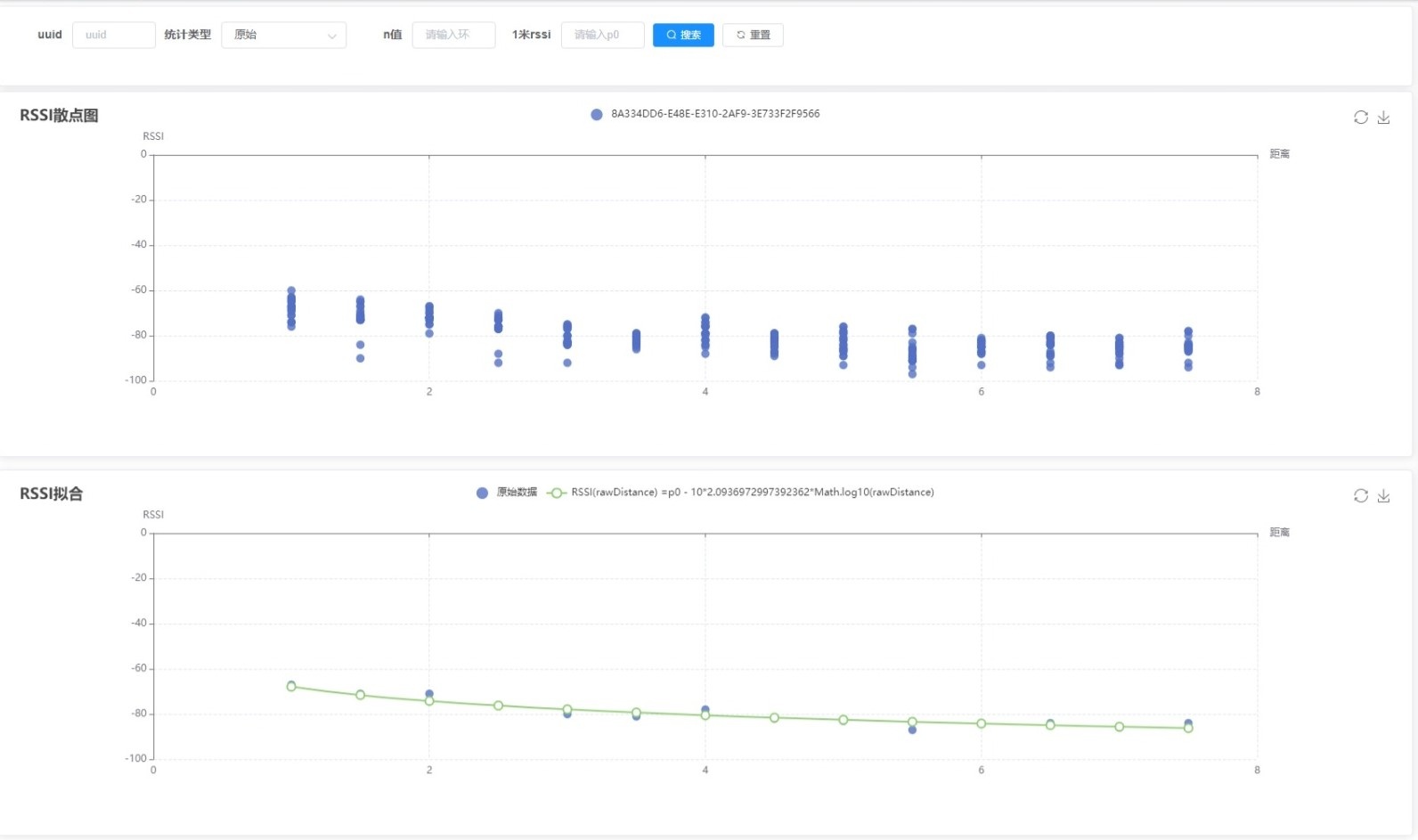Download the RSSI拟合 chart image

pyautogui.click(x=1383, y=496)
